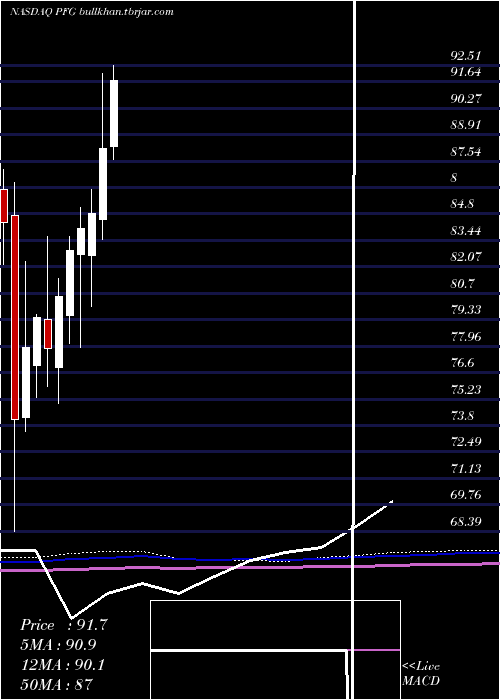
Task: Click the 84.8 price axis label
Action: (462, 204)
